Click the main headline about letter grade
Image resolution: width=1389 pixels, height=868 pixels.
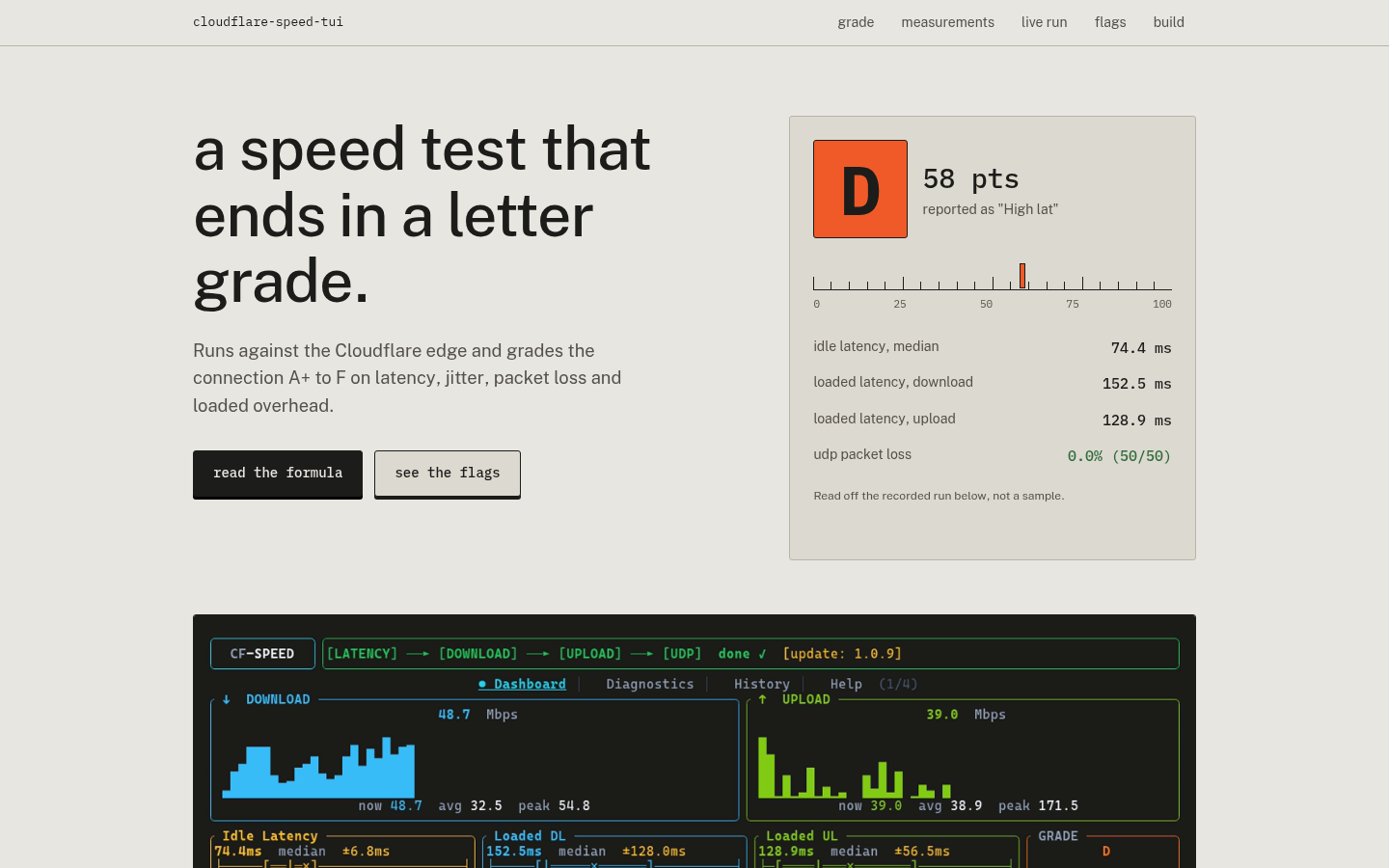pyautogui.click(x=422, y=215)
